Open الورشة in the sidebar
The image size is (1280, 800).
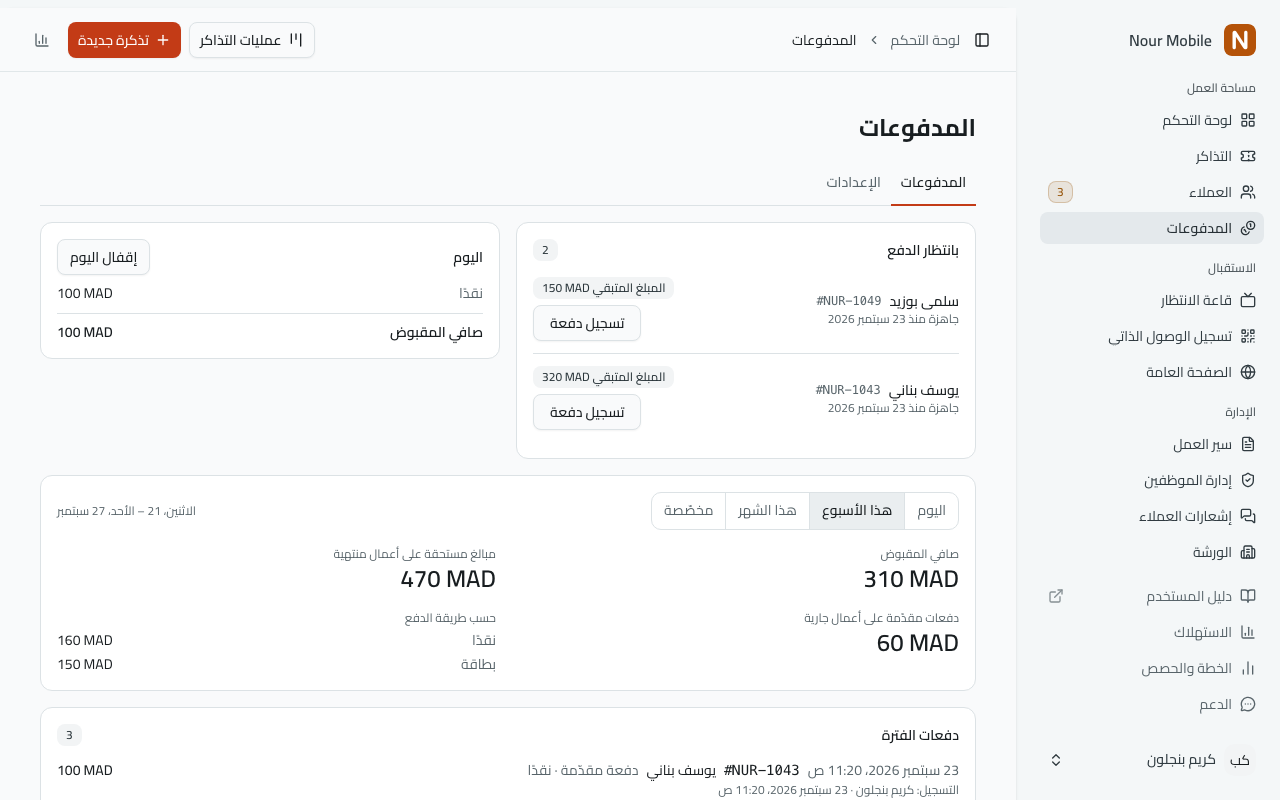click(1152, 552)
